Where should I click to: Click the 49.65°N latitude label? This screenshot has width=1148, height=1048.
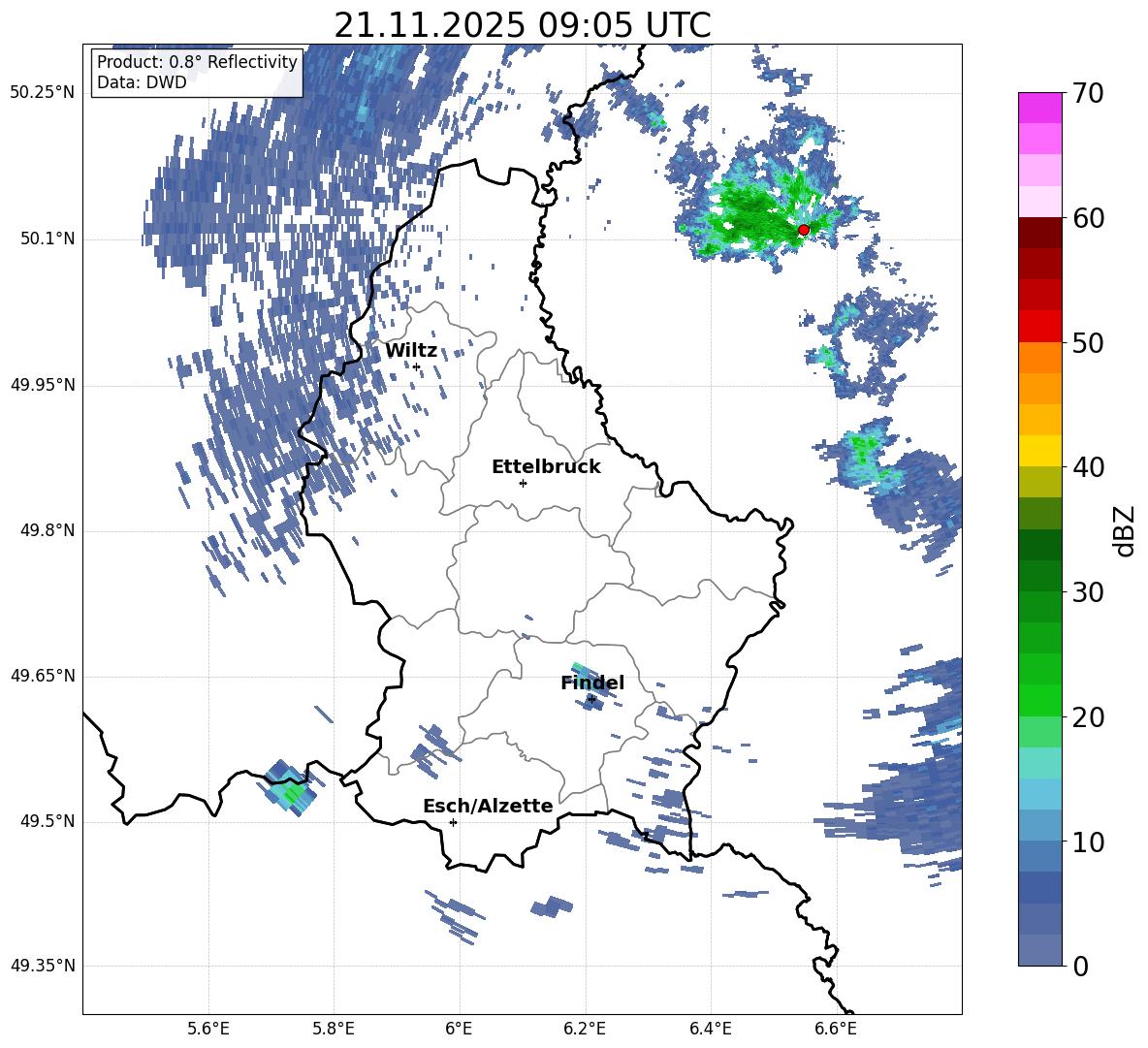43,676
